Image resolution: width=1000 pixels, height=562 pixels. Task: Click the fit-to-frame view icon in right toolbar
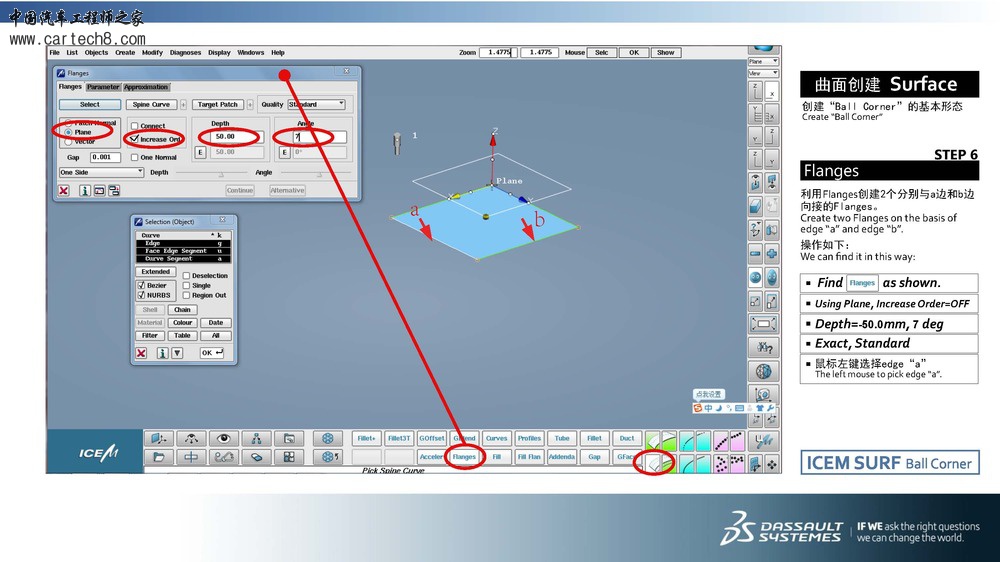[763, 324]
